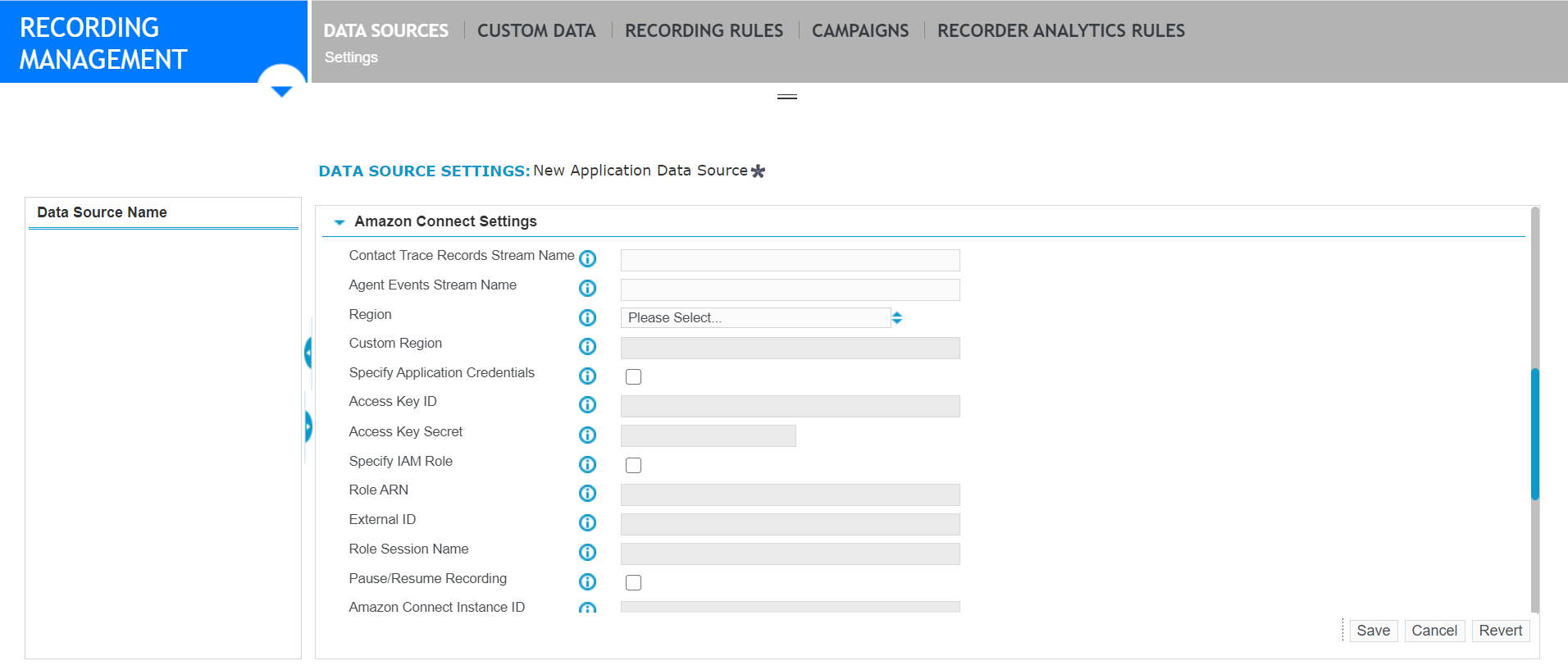The image size is (1568, 670).
Task: Click the Save button
Action: point(1373,631)
